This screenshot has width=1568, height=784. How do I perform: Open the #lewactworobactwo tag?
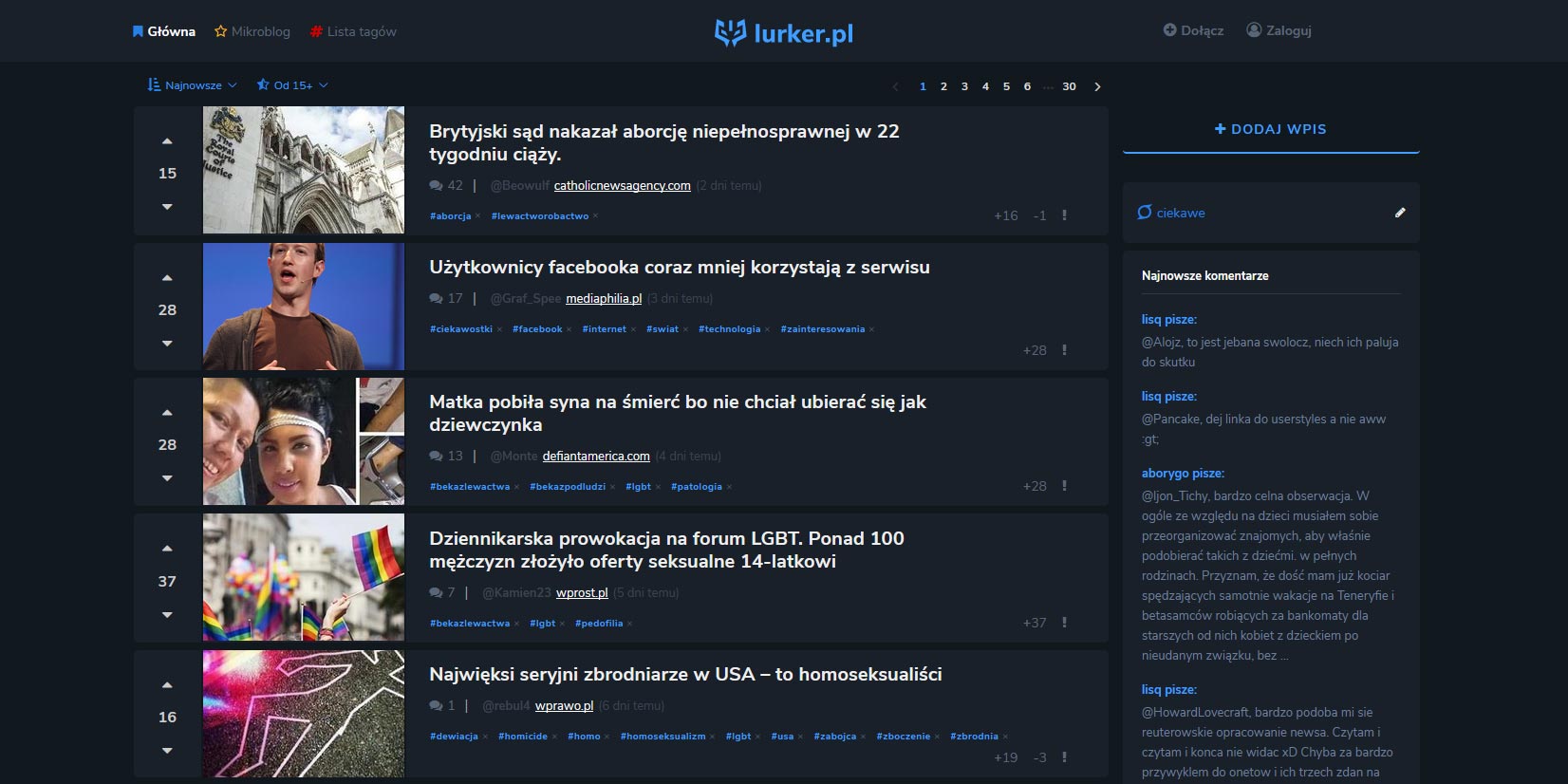pos(540,216)
